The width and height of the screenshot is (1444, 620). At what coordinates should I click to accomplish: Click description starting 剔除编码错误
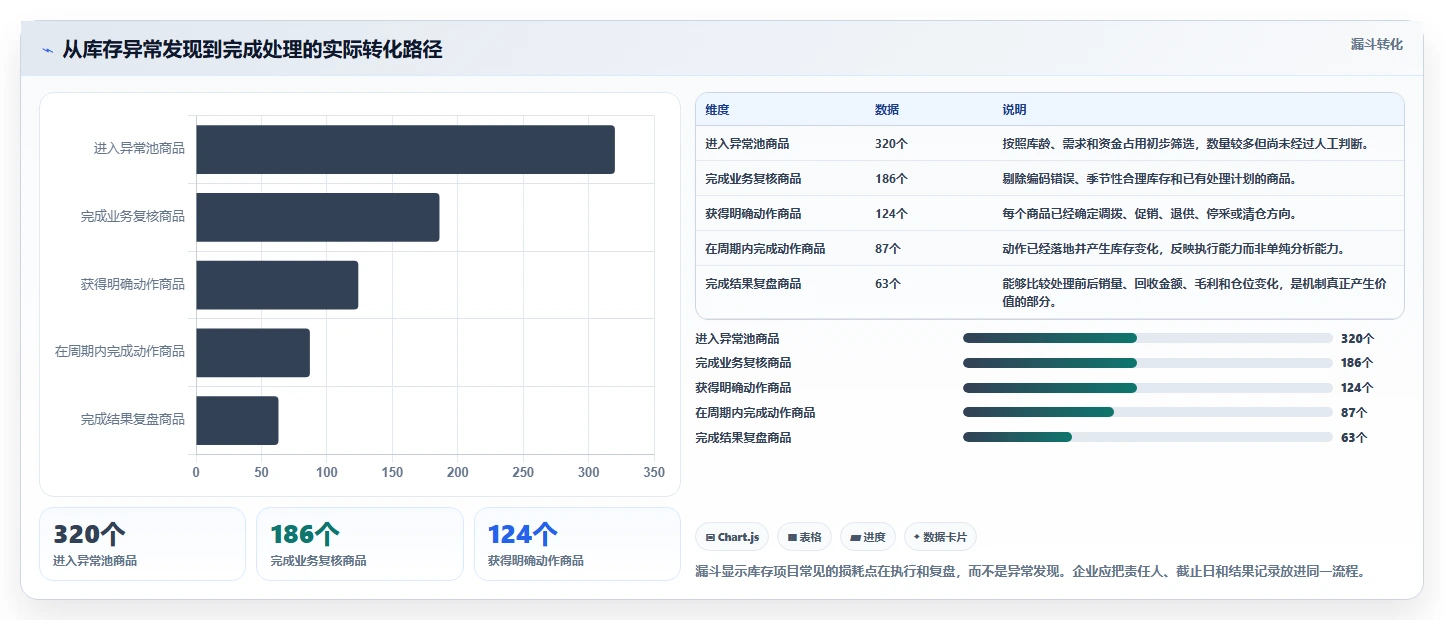point(1149,179)
